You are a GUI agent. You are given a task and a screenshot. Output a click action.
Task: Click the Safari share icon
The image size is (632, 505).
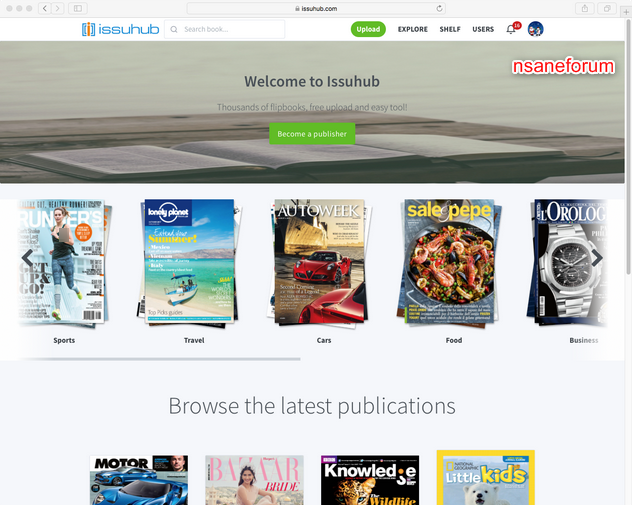(584, 8)
